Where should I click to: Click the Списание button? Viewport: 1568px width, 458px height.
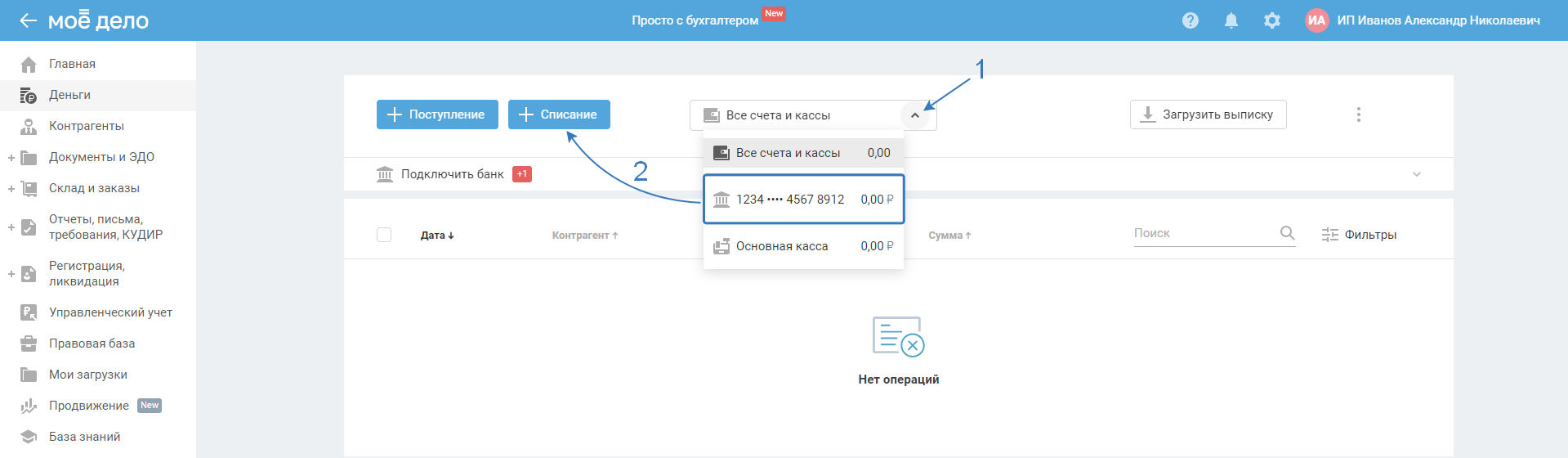(559, 114)
